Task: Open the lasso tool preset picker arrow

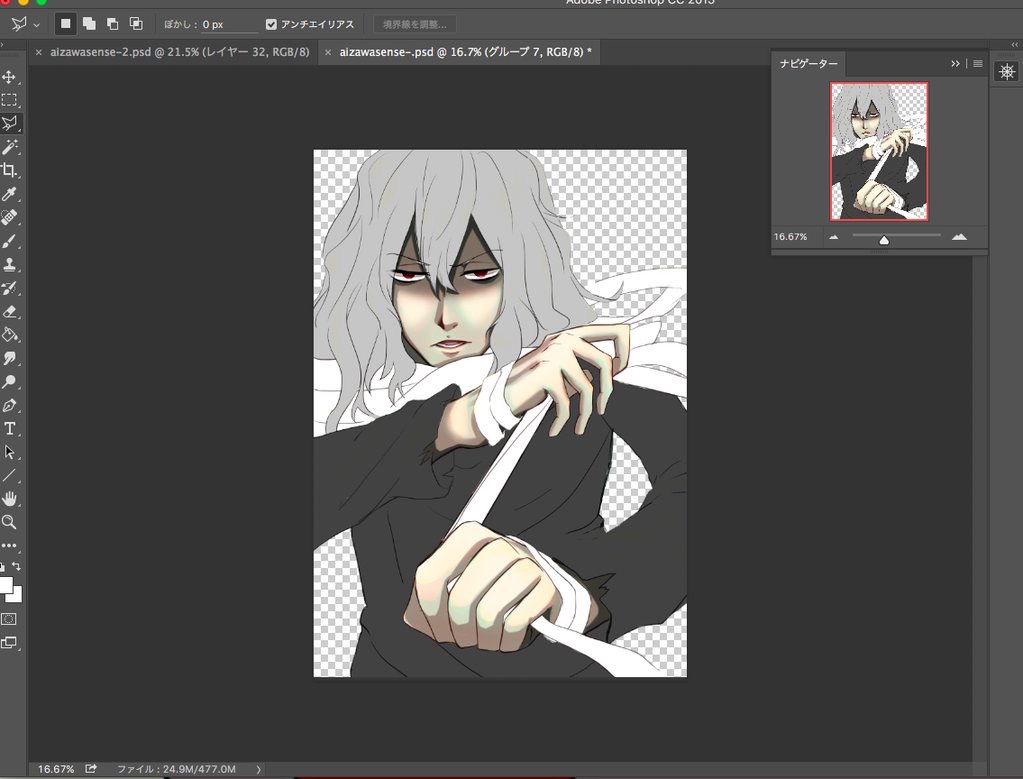Action: (37, 24)
